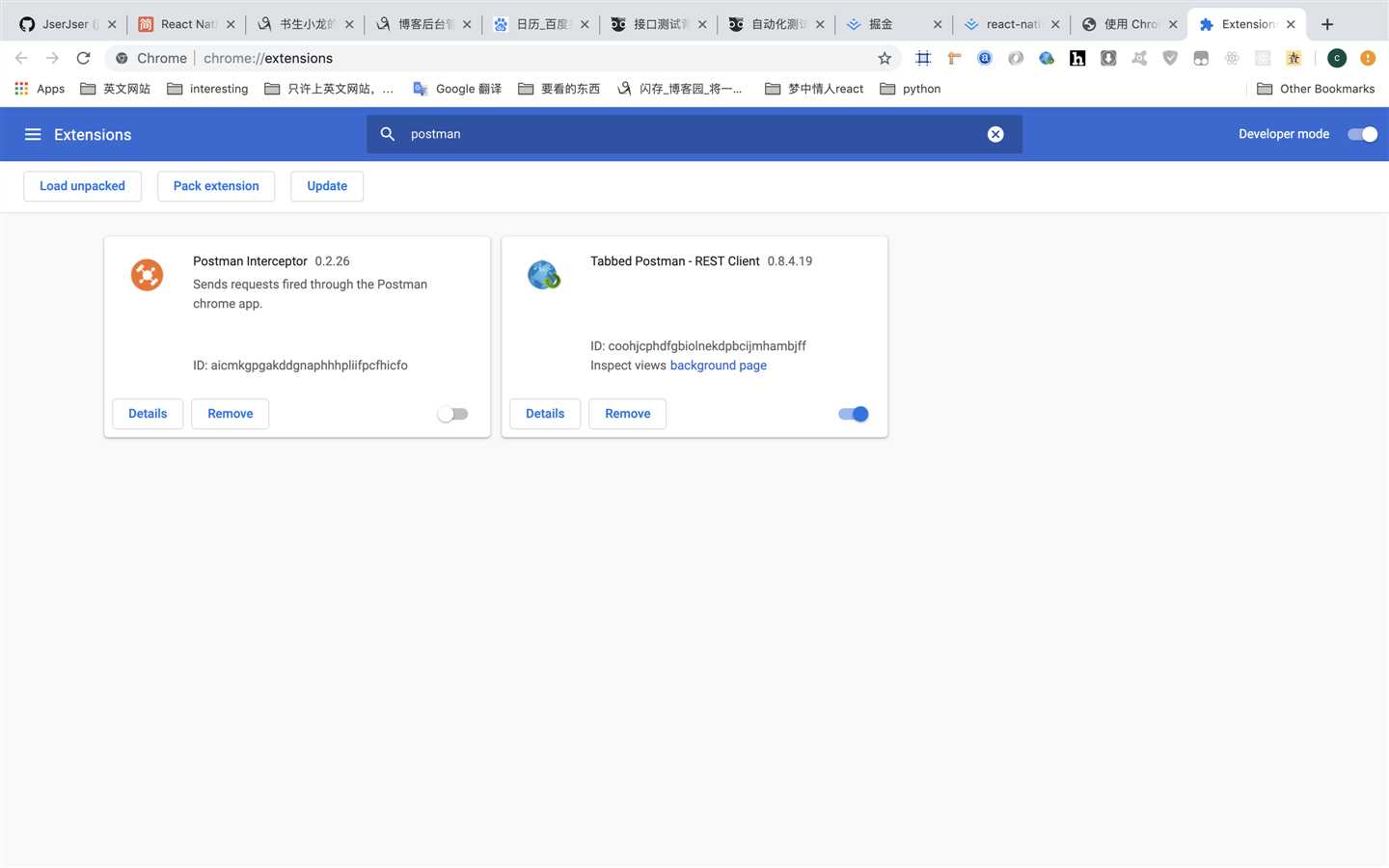Click the blue grid crop extension icon
Screen dimensions: 1389x868
pos(923,58)
